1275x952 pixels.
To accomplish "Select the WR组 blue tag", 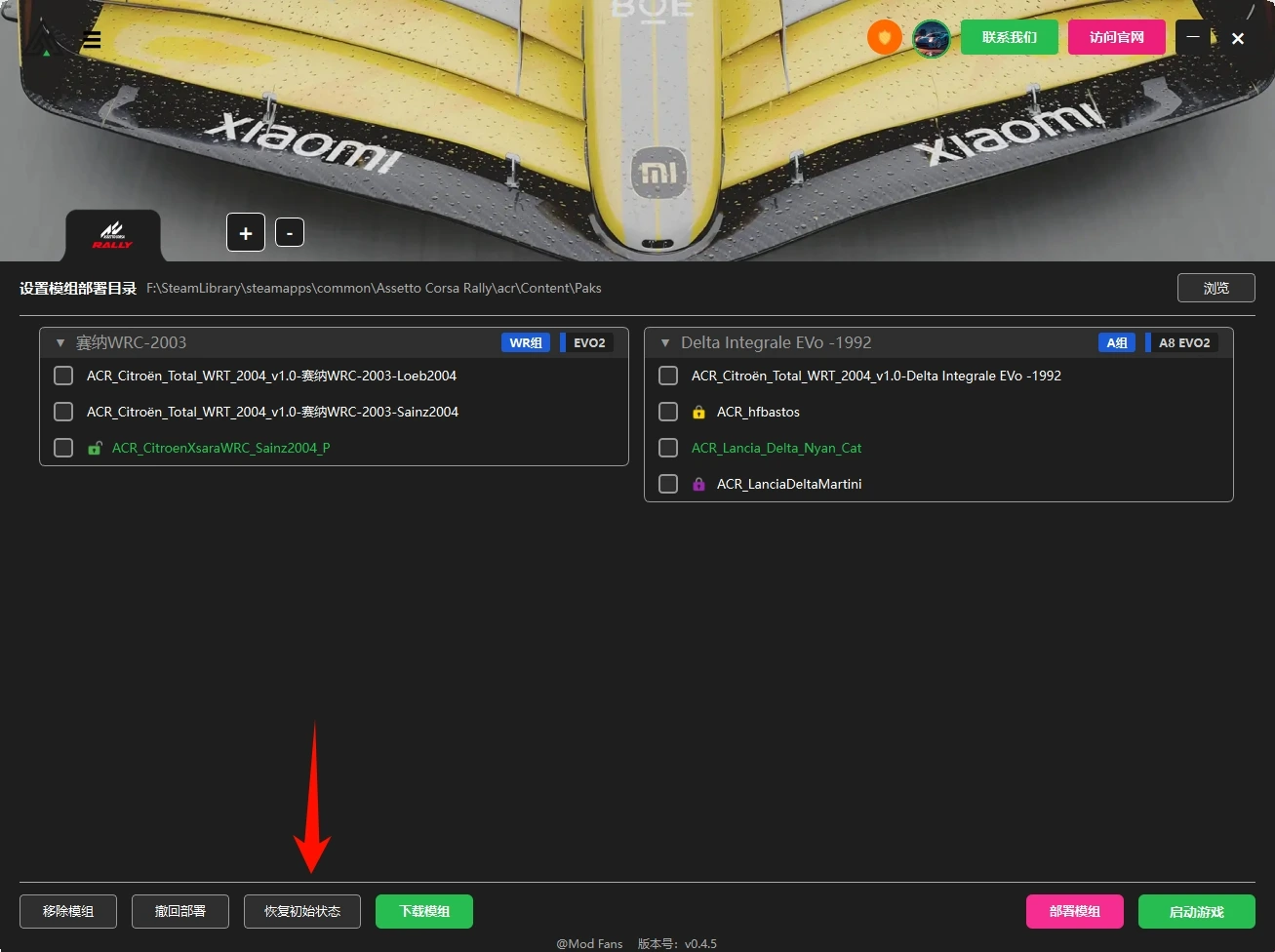I will point(526,342).
